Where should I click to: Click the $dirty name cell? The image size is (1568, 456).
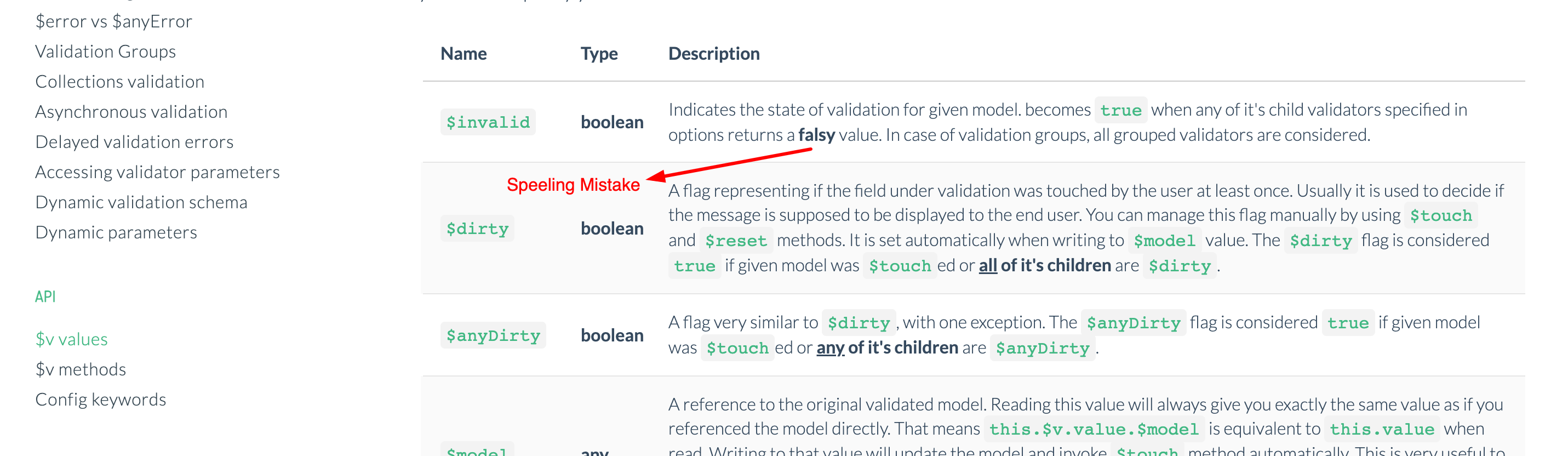pos(477,229)
